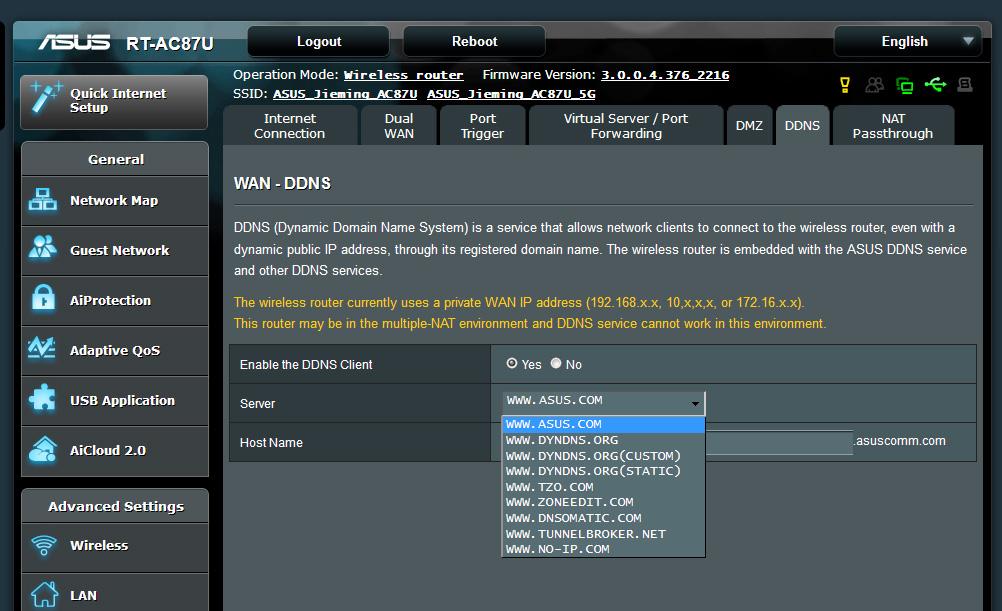Click the .asuscomm.com domain suffix text
1002x611 pixels.
pyautogui.click(x=900, y=441)
